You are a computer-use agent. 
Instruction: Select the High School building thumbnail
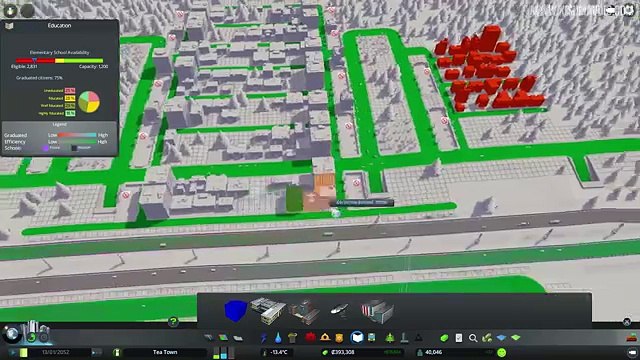coord(305,311)
